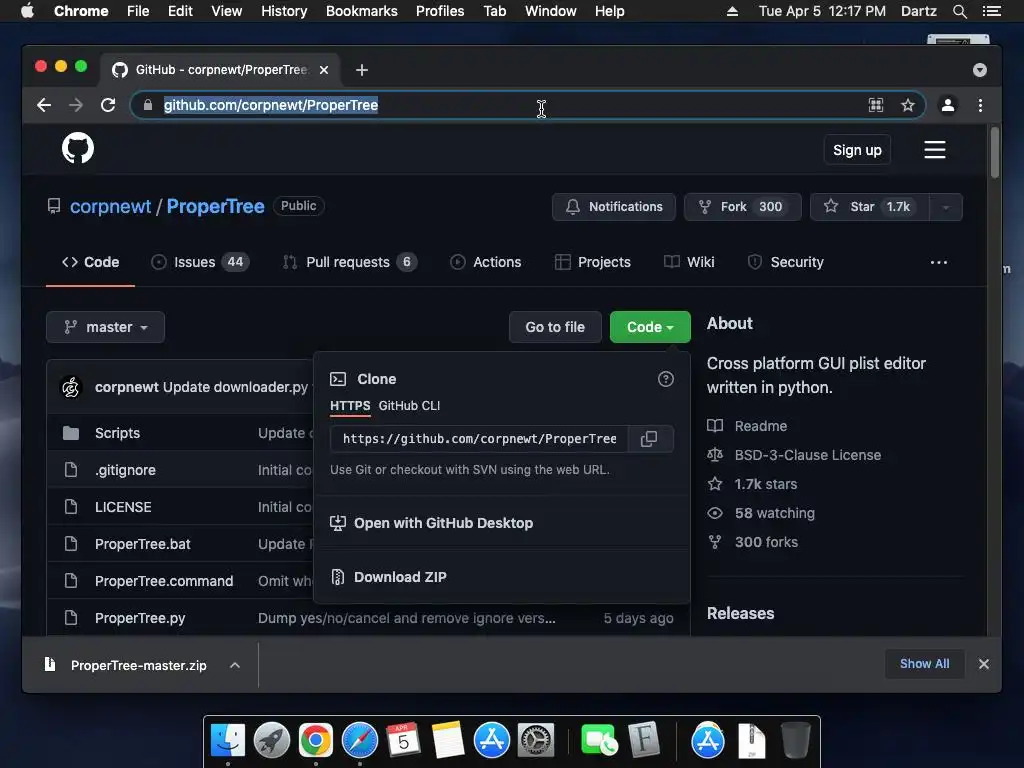The height and width of the screenshot is (768, 1024).
Task: Click the Notifications button
Action: [x=614, y=207]
